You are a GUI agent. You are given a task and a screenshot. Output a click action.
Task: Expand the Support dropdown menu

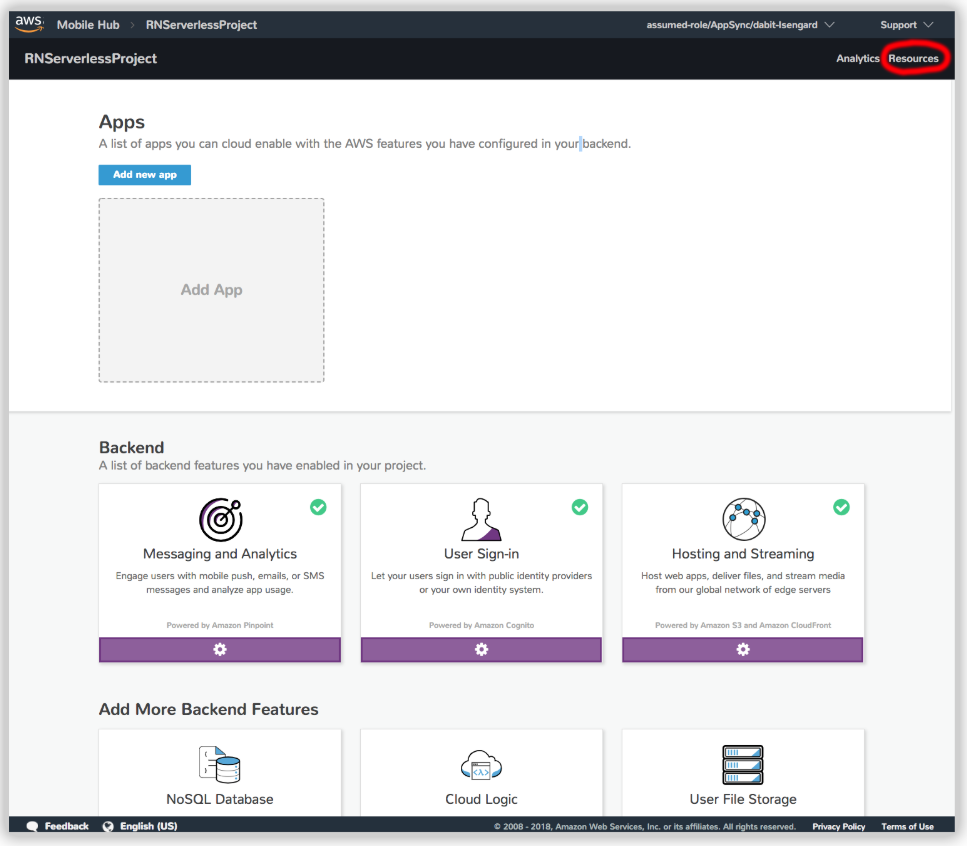(x=907, y=25)
